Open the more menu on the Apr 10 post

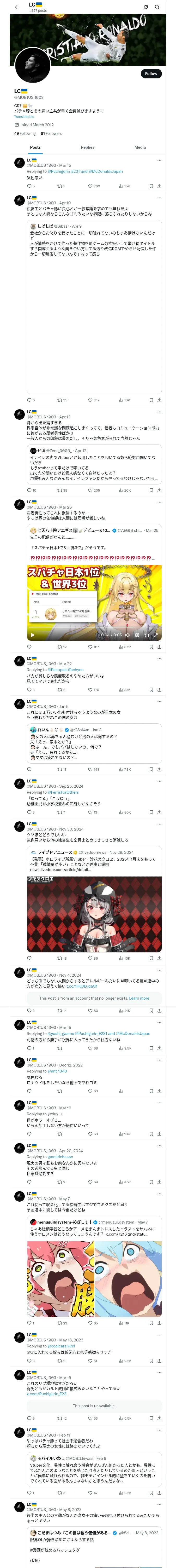click(x=159, y=198)
